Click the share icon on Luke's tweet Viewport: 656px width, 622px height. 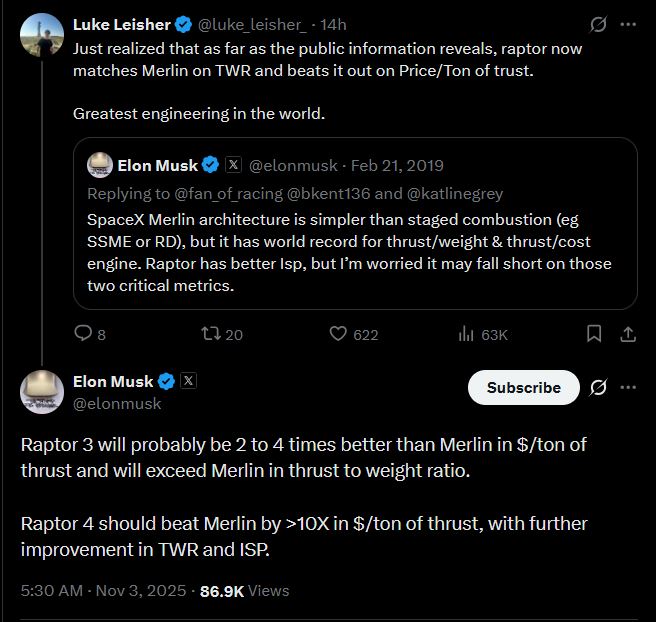(x=628, y=334)
